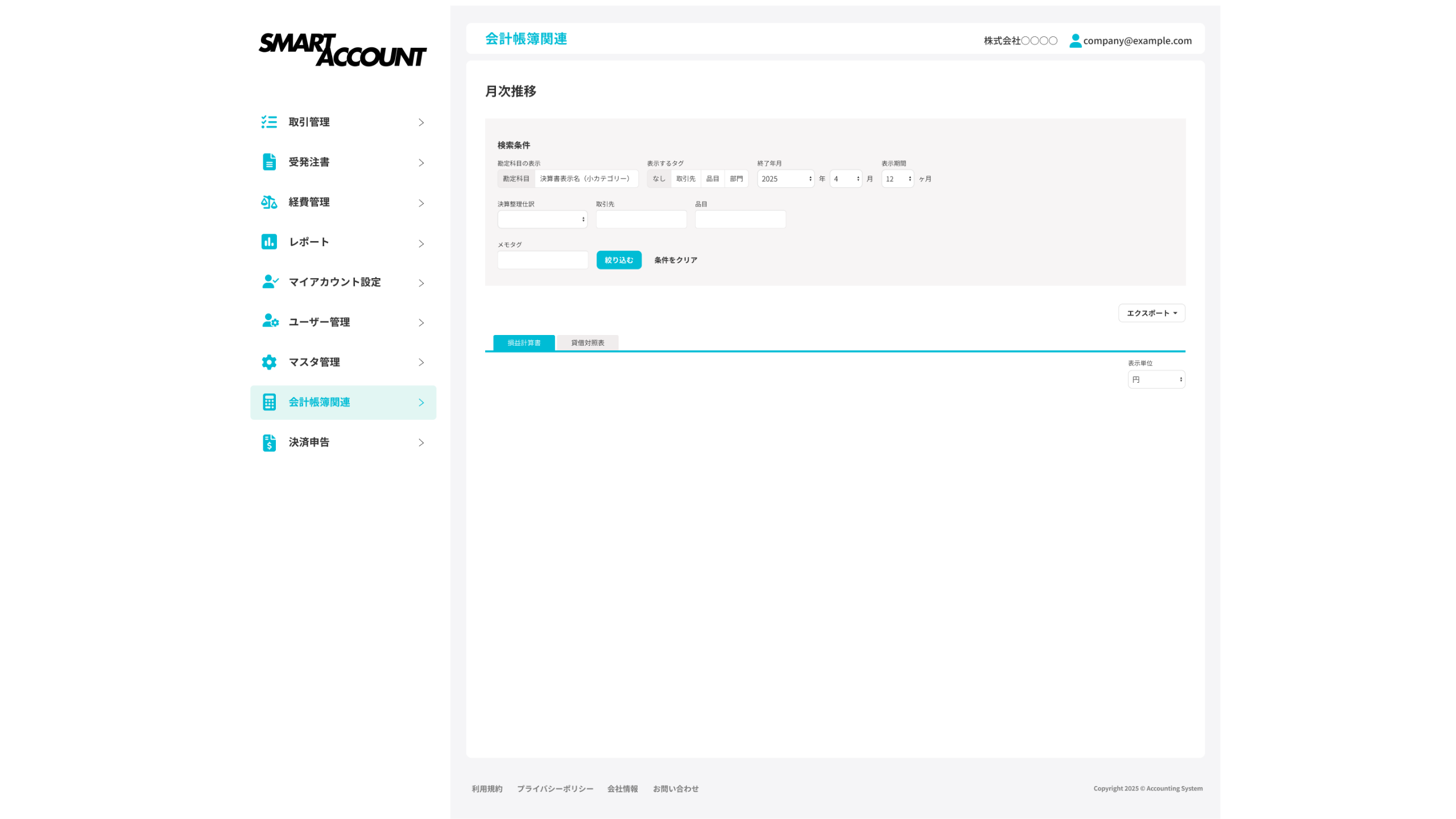Click the マイアカウント設定 user-check icon
This screenshot has height=819, width=1456.
270,282
